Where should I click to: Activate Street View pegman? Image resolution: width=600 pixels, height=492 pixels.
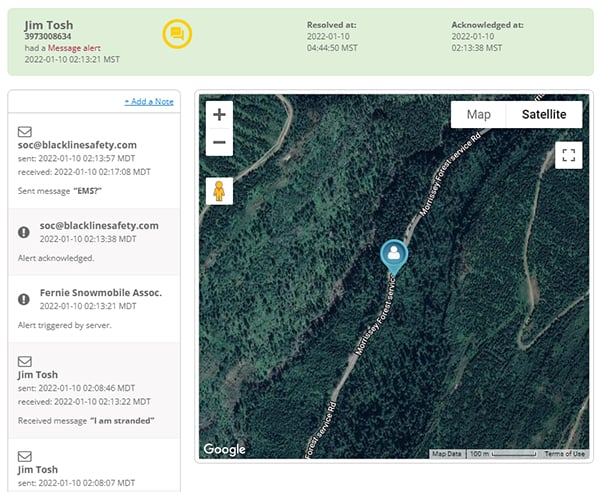(219, 191)
